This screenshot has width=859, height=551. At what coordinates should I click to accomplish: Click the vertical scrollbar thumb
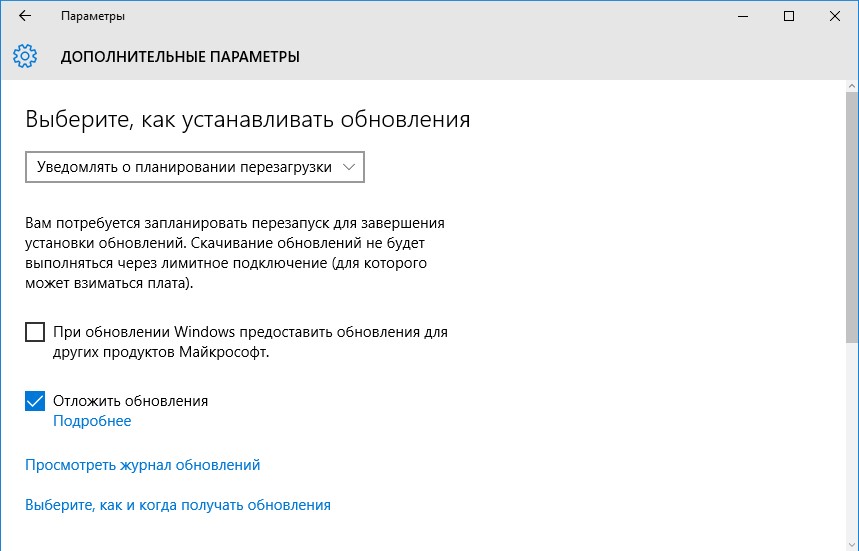[x=852, y=218]
